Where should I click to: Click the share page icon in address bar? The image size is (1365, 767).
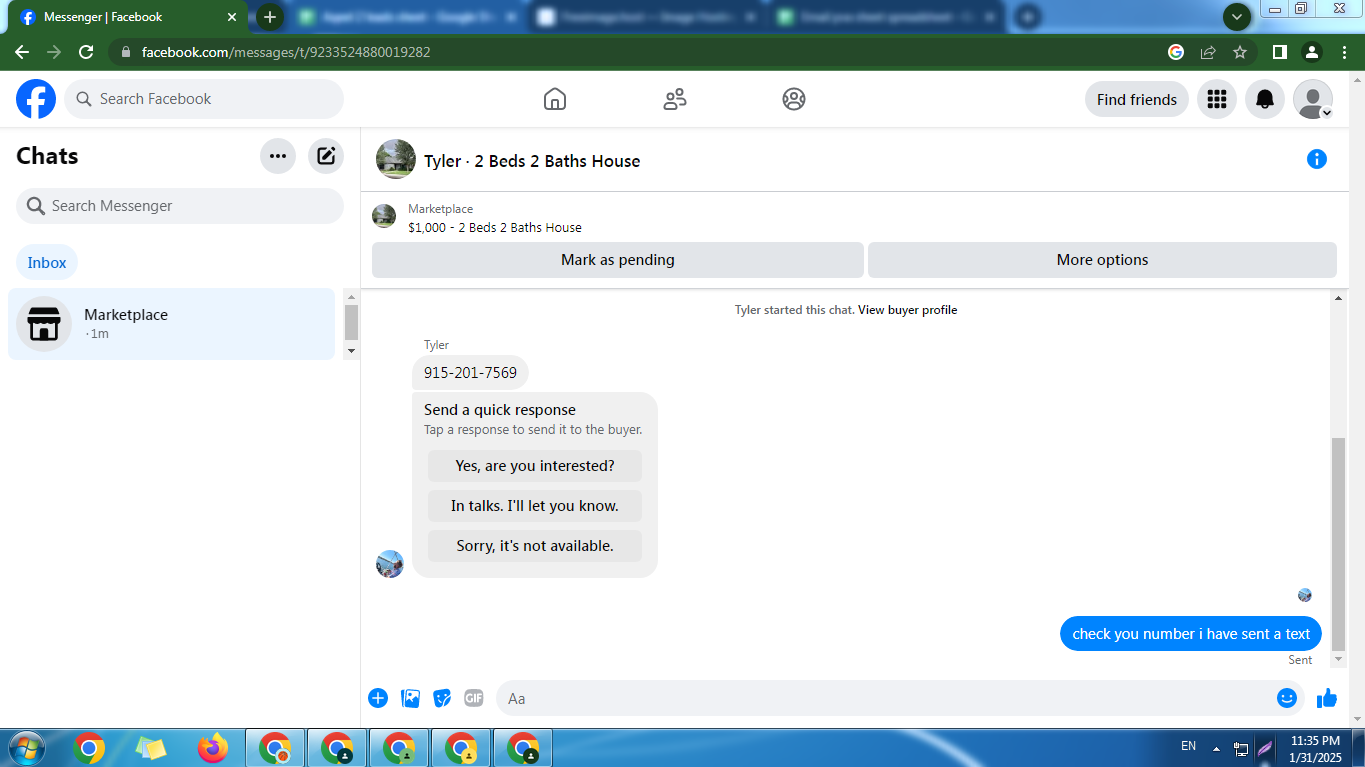[1208, 52]
